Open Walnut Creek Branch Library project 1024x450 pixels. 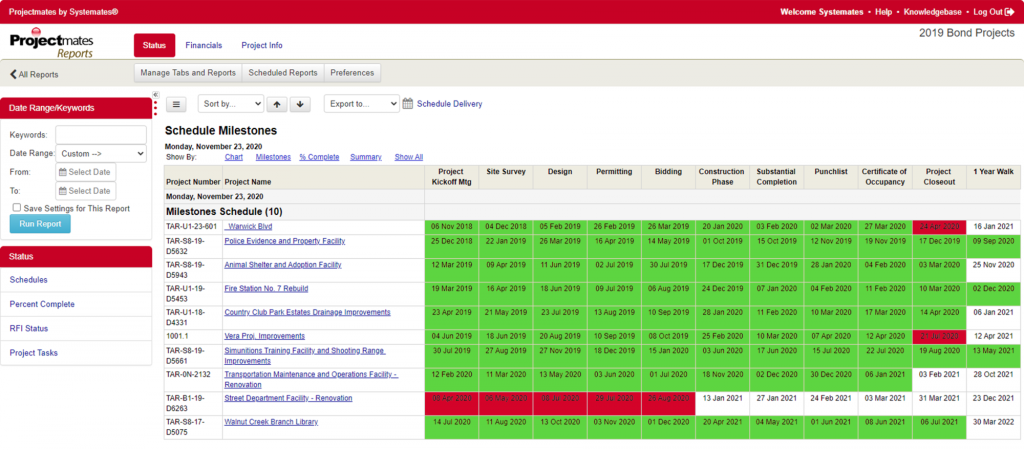pos(271,422)
